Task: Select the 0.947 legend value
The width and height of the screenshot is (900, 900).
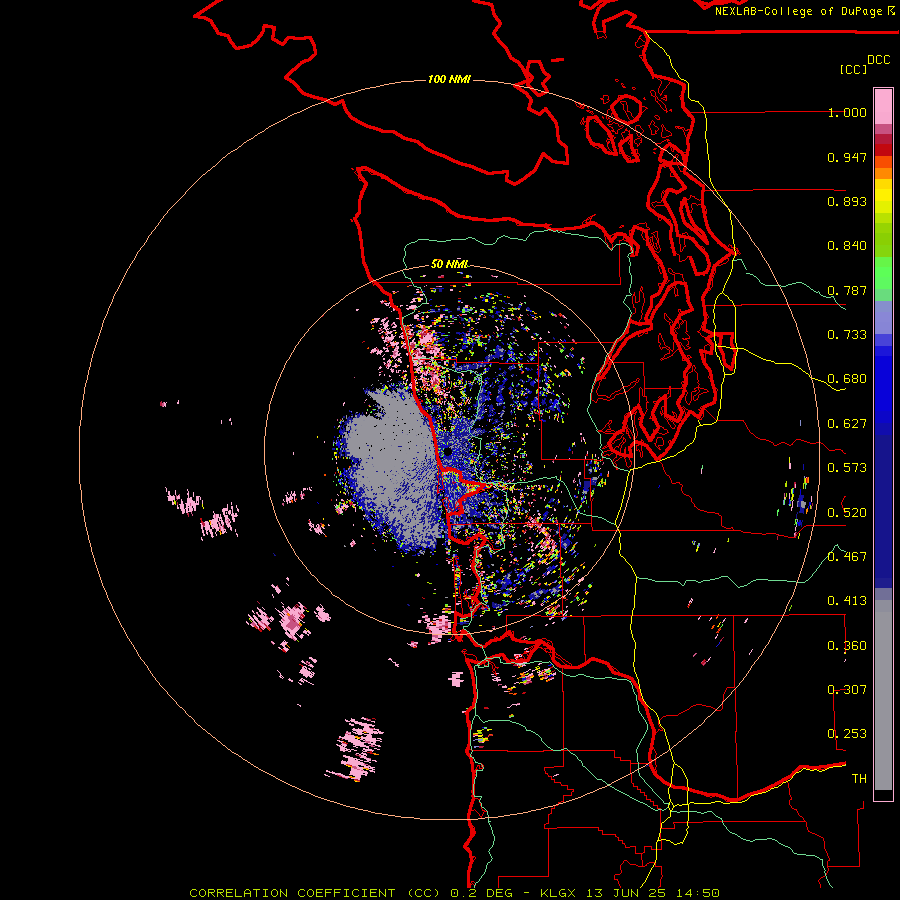Action: [847, 157]
